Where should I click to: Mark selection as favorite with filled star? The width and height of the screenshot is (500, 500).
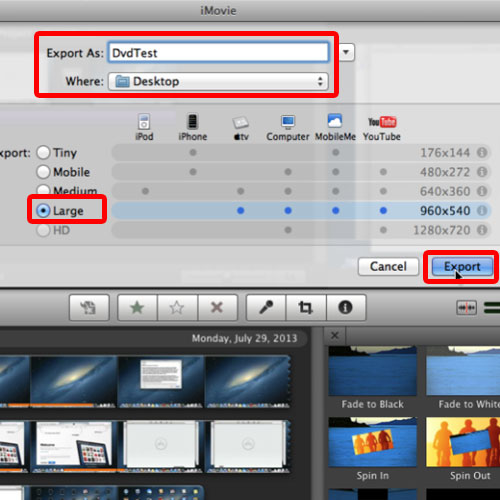(137, 307)
